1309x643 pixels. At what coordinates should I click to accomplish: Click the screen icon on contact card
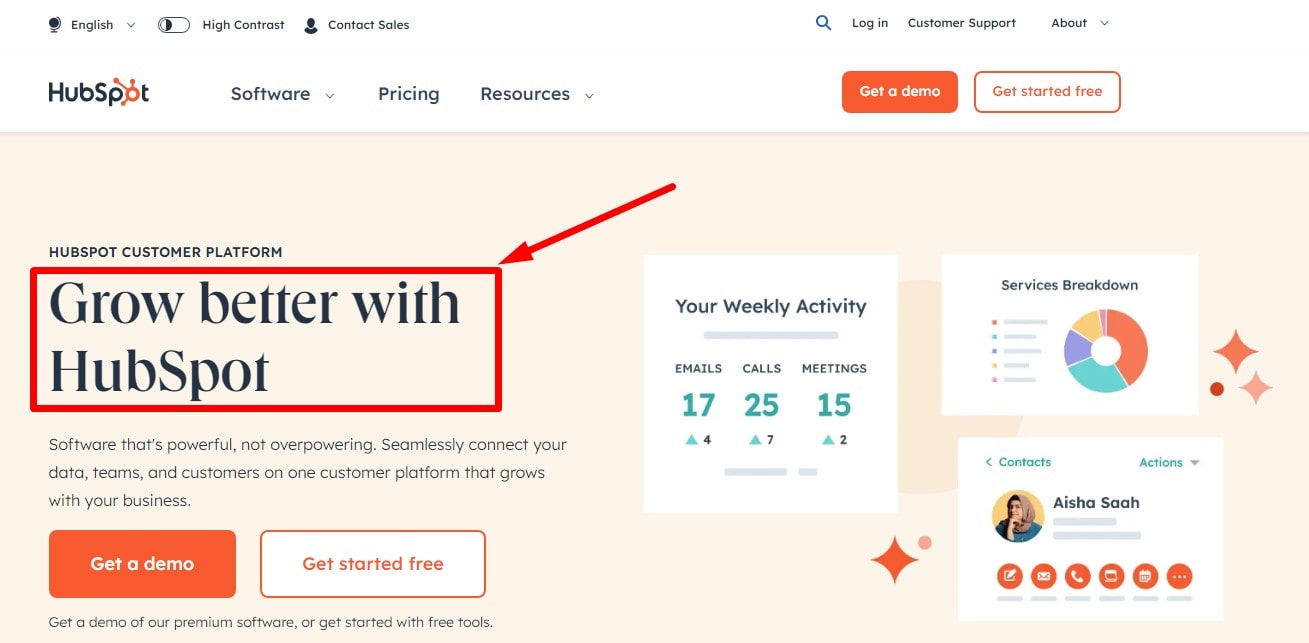click(1111, 576)
